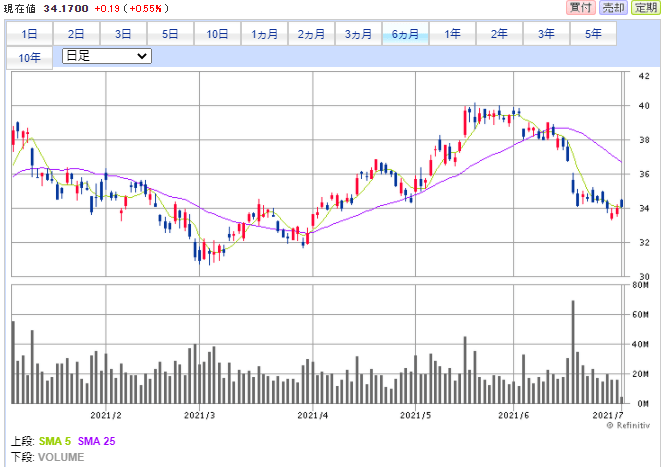Viewport: 664px width, 467px height.
Task: Select the 10日 period tab
Action: (218, 33)
